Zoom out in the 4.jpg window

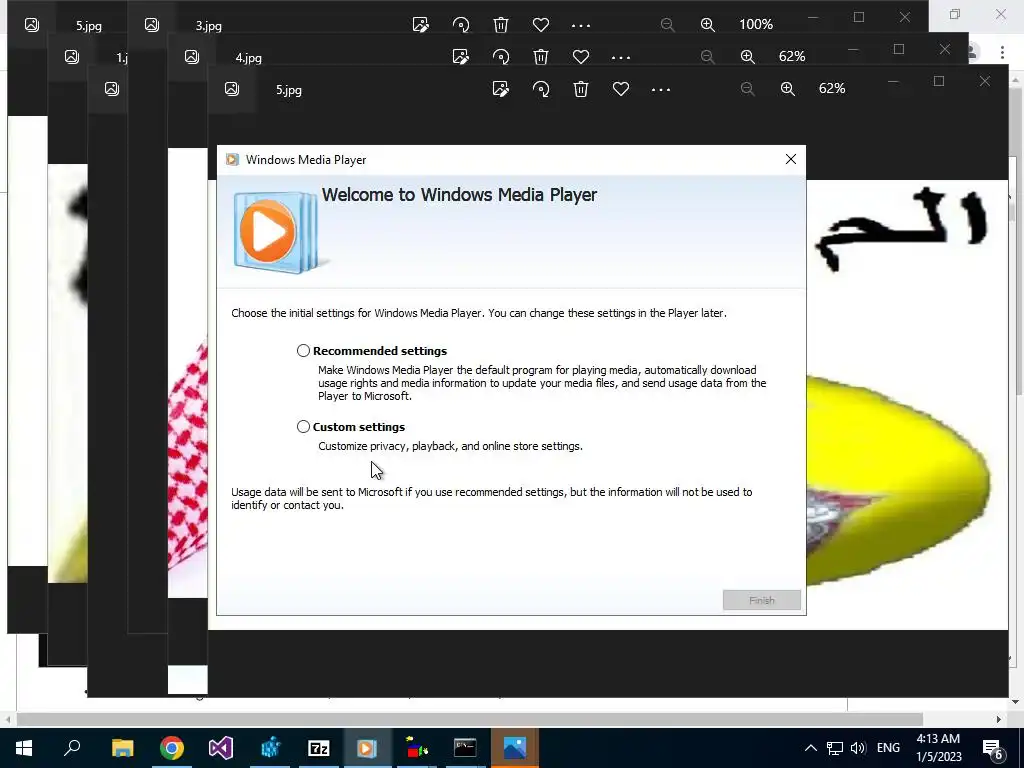(x=707, y=57)
